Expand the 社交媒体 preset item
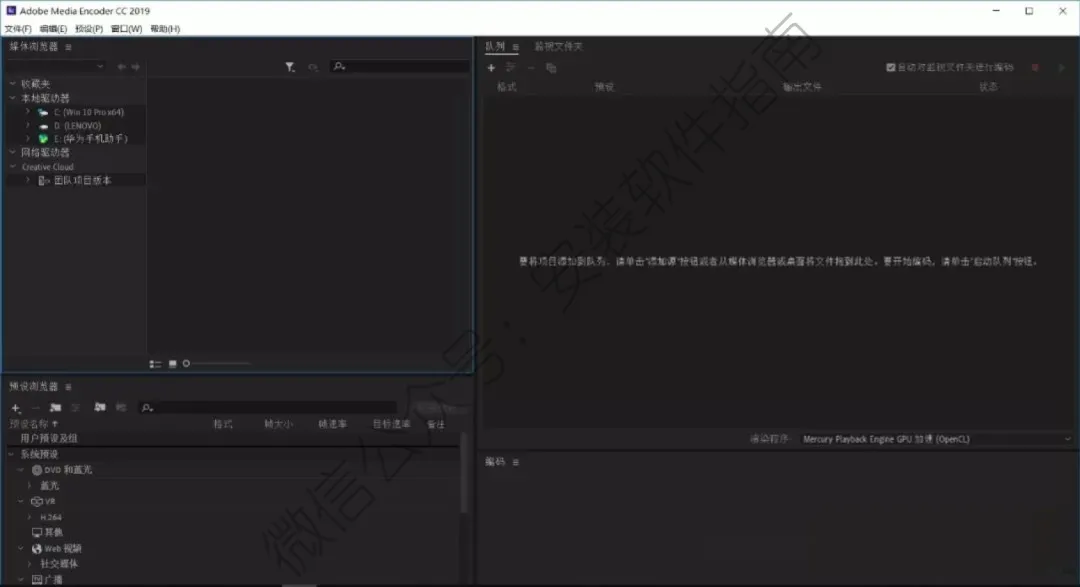Screen dimensions: 1080x587 [x=30, y=564]
